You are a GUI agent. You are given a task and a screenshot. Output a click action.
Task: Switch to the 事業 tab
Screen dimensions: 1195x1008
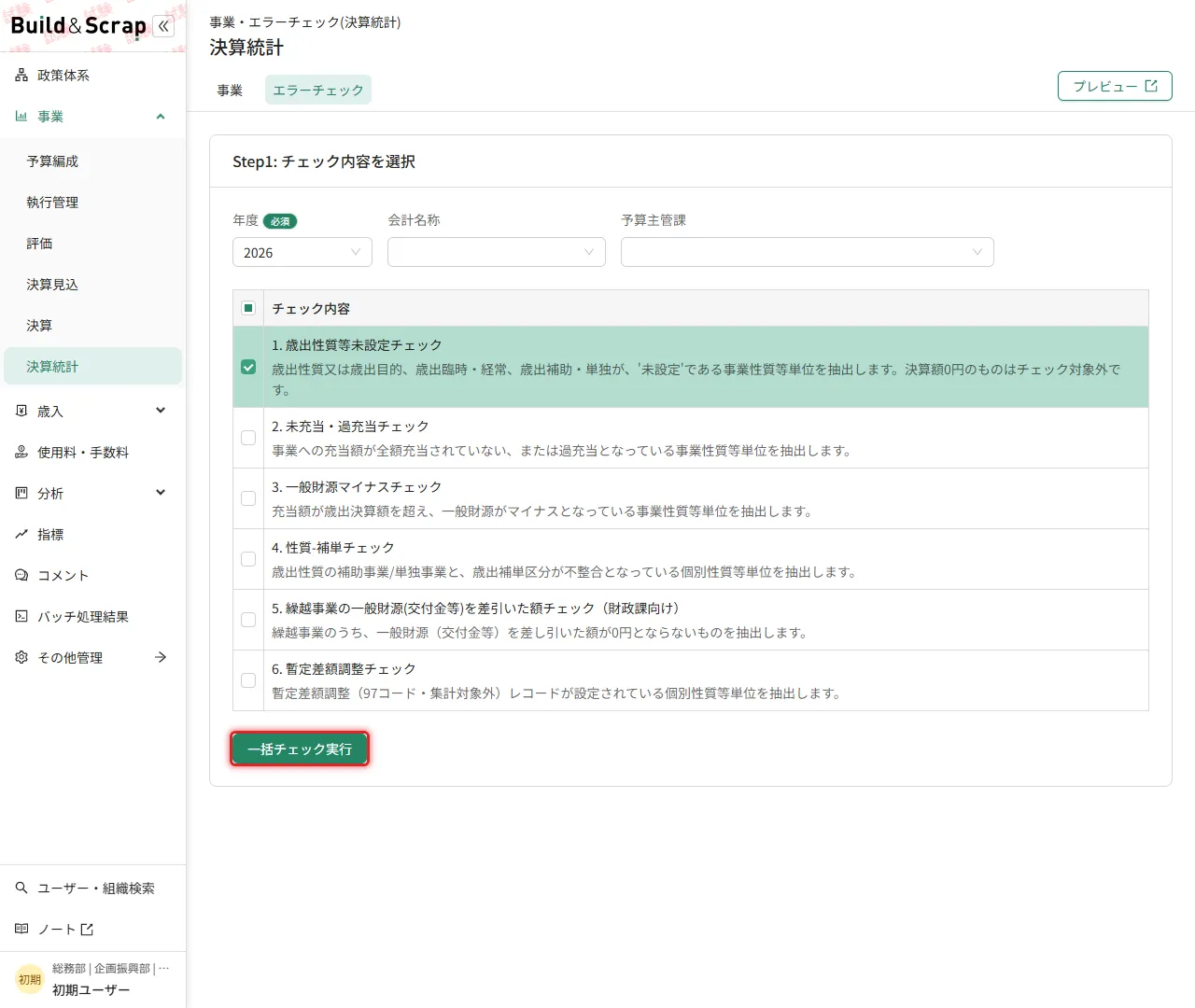[230, 90]
